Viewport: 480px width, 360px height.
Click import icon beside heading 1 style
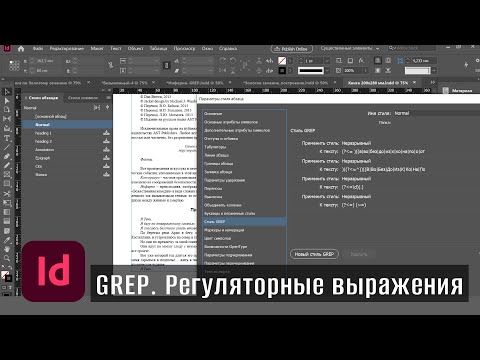pos(106,133)
